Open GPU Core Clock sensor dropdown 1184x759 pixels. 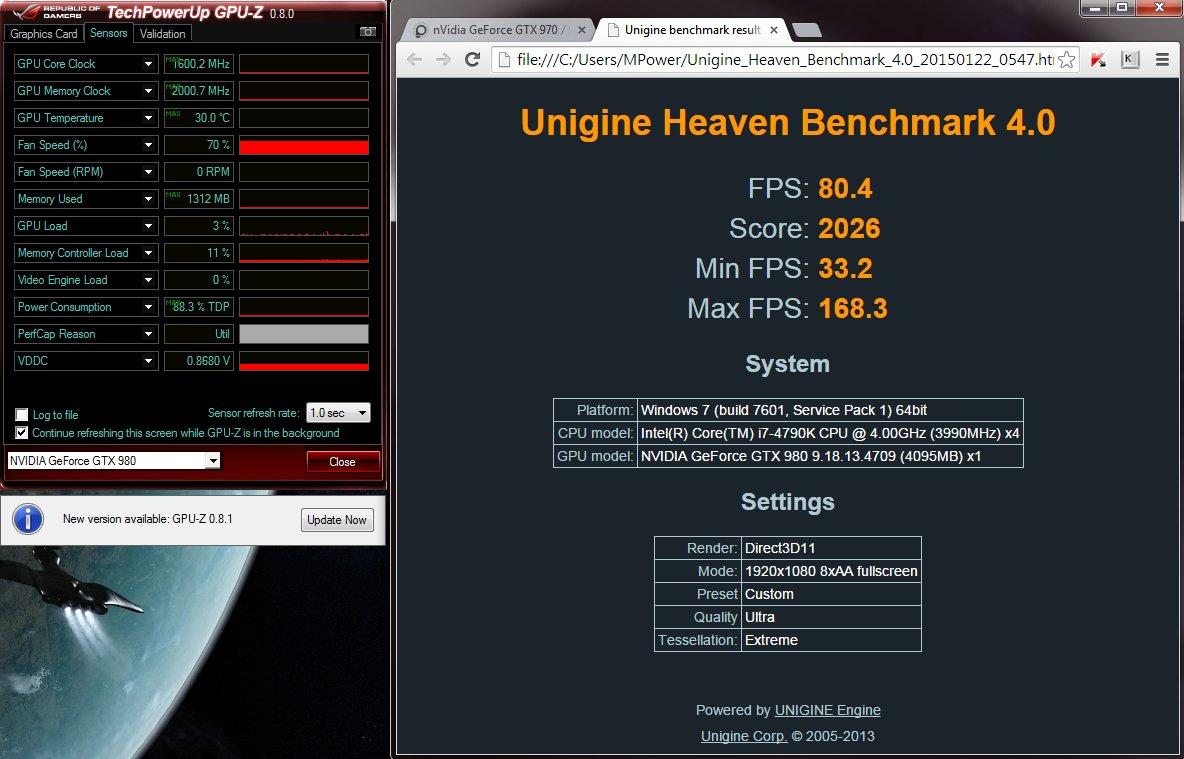(149, 64)
